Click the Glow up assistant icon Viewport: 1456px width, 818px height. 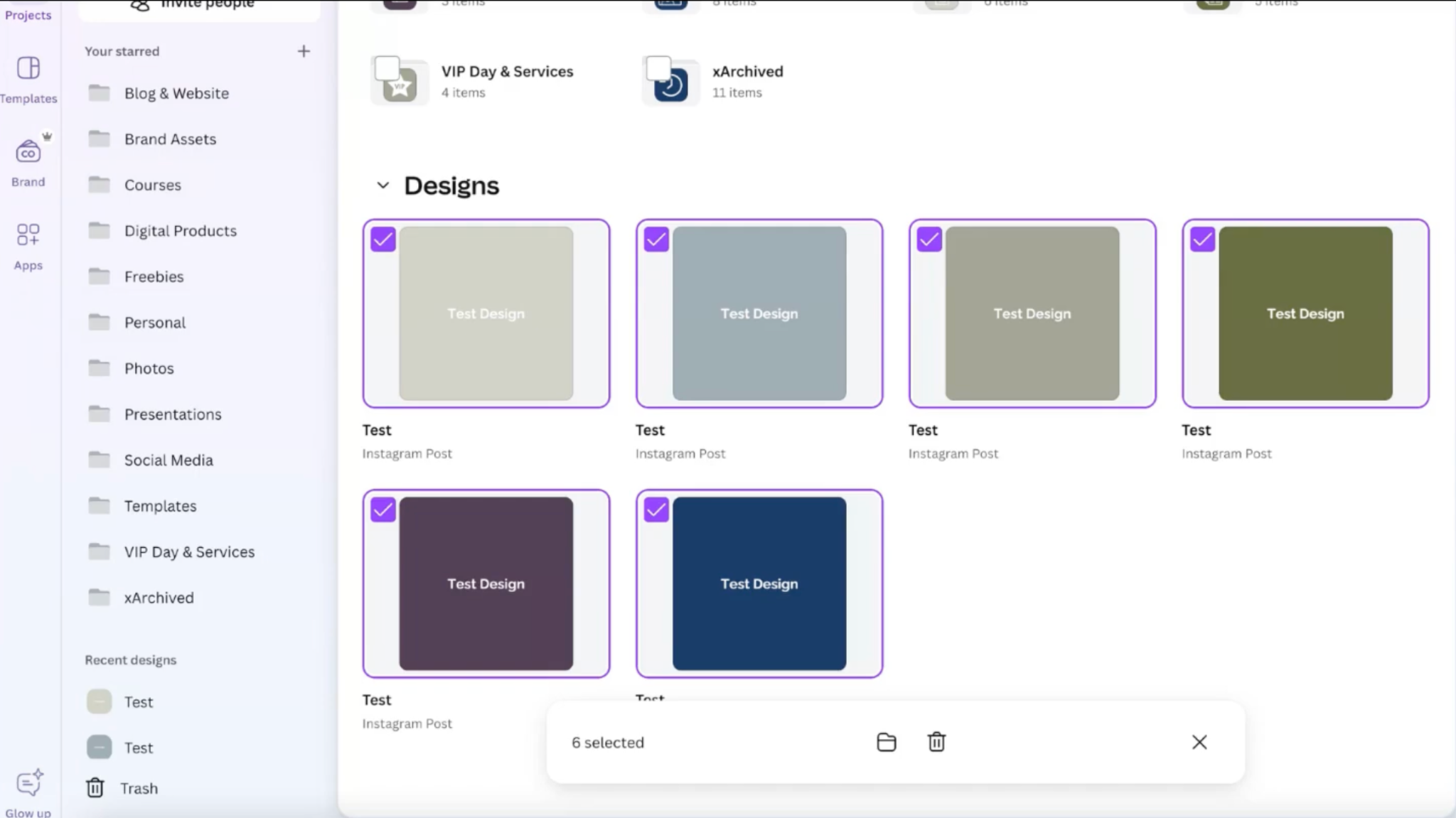click(29, 782)
